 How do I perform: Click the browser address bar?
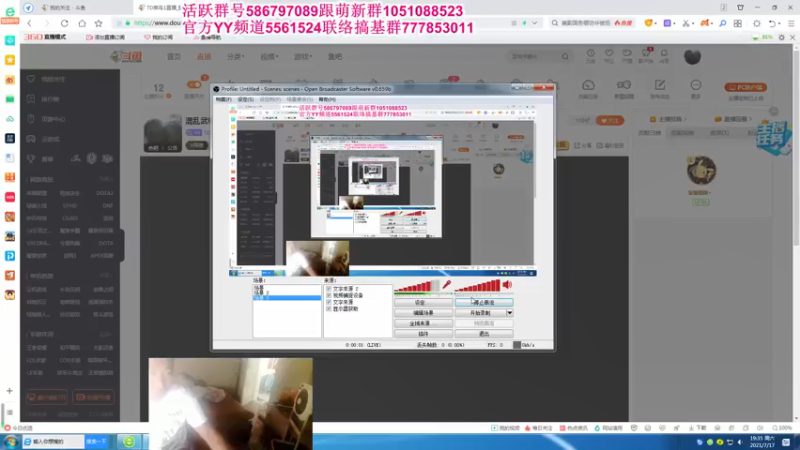327,23
